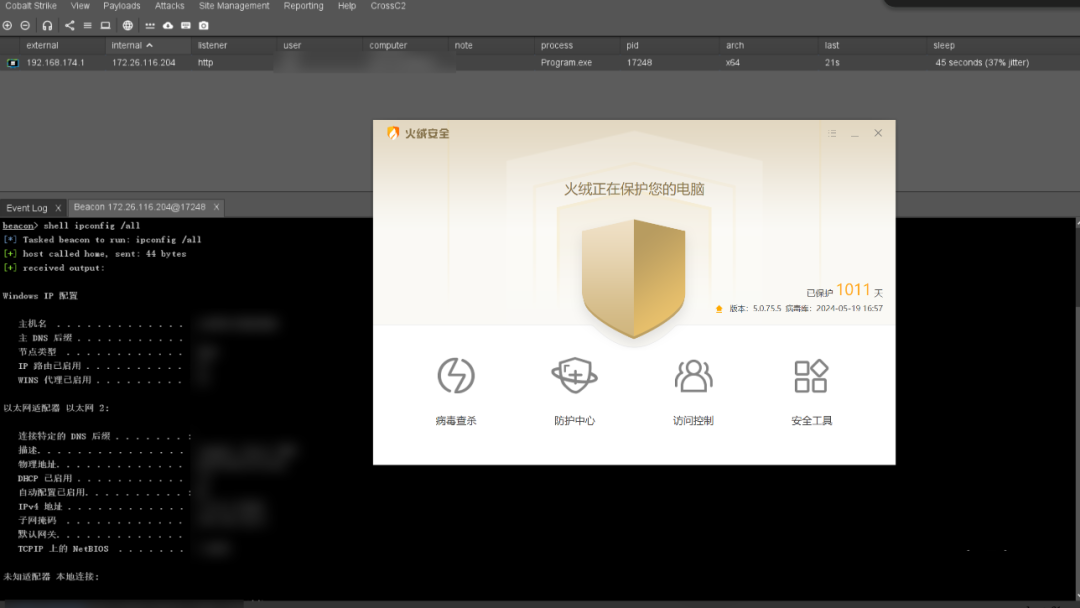This screenshot has width=1080, height=608.
Task: Click the Program.exe process cell
Action: click(x=566, y=63)
